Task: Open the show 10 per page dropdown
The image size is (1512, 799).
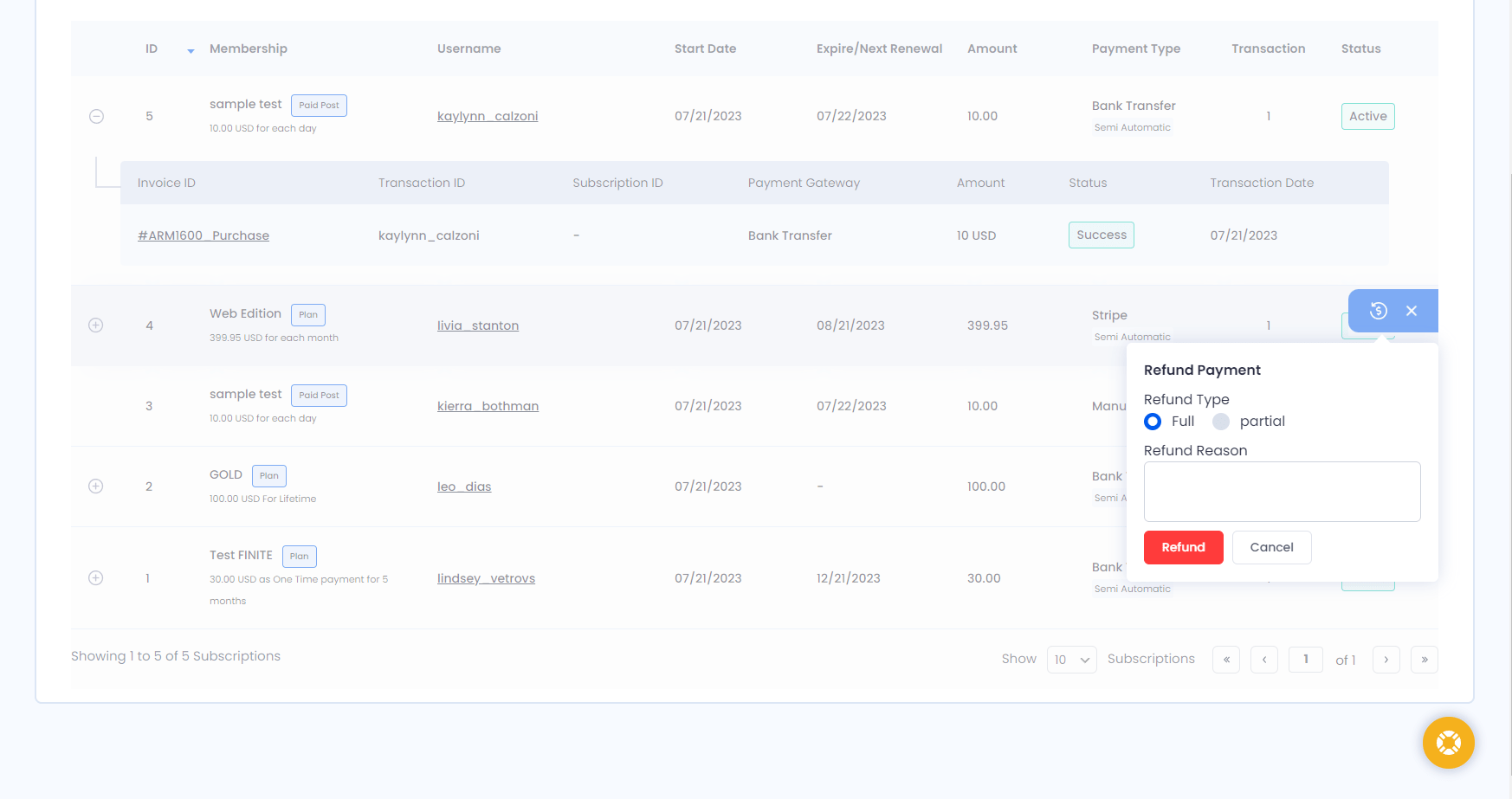Action: [x=1071, y=660]
